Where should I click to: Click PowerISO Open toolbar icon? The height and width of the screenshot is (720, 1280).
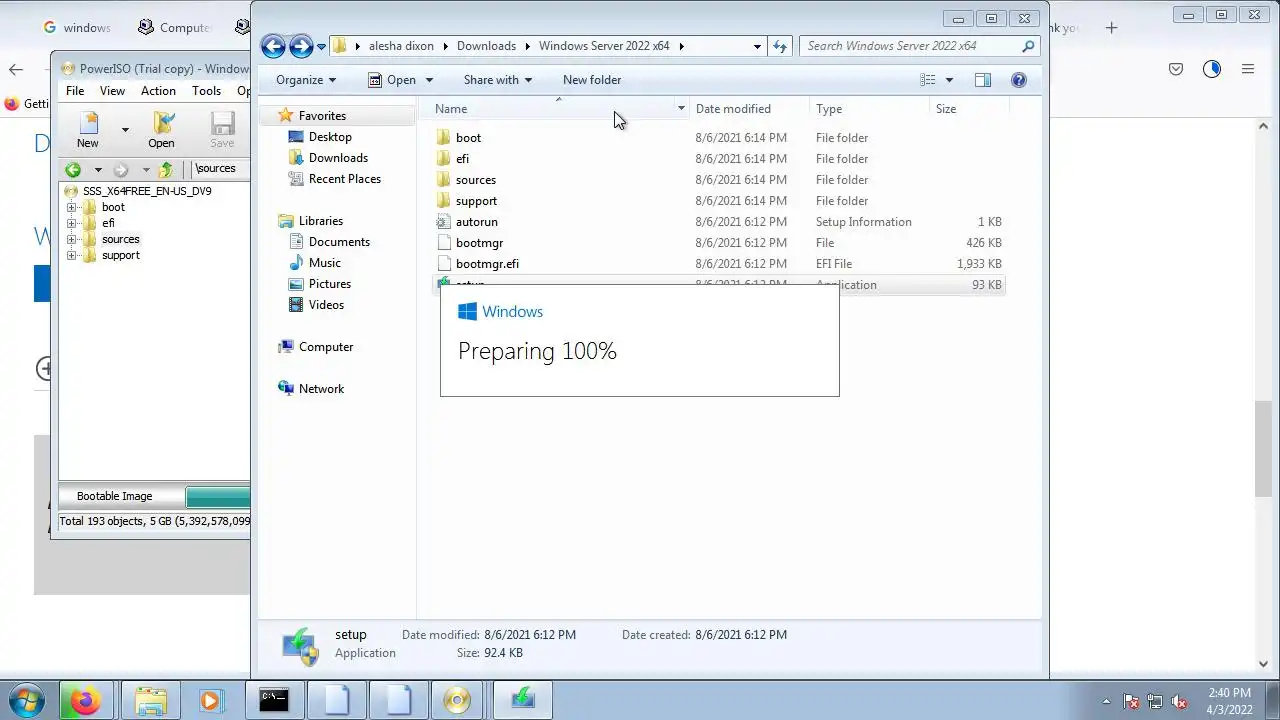click(x=161, y=130)
